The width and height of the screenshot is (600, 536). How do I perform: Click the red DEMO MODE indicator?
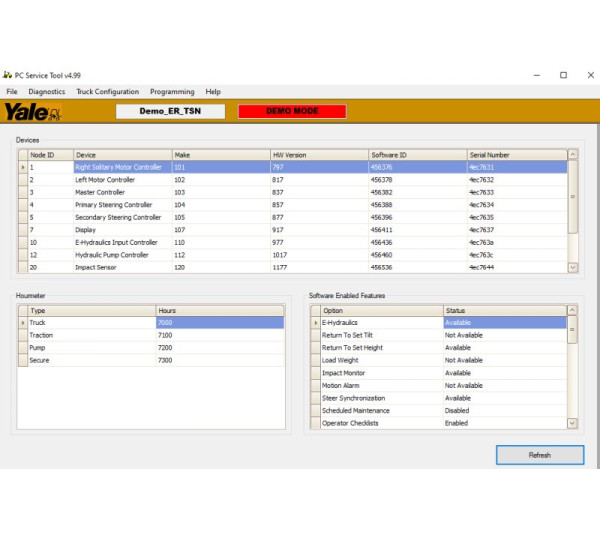click(292, 111)
